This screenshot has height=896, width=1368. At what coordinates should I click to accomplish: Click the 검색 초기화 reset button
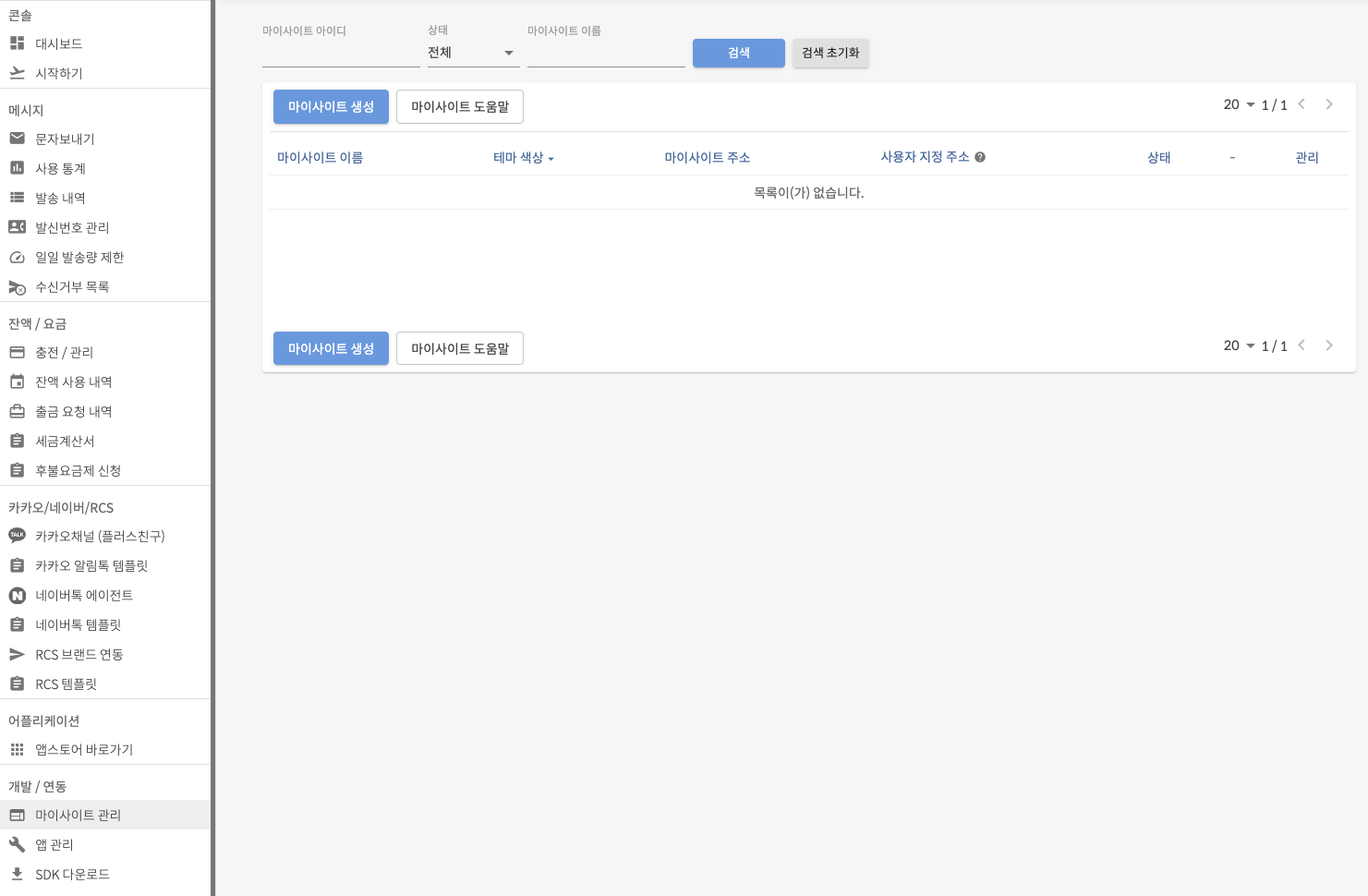829,53
